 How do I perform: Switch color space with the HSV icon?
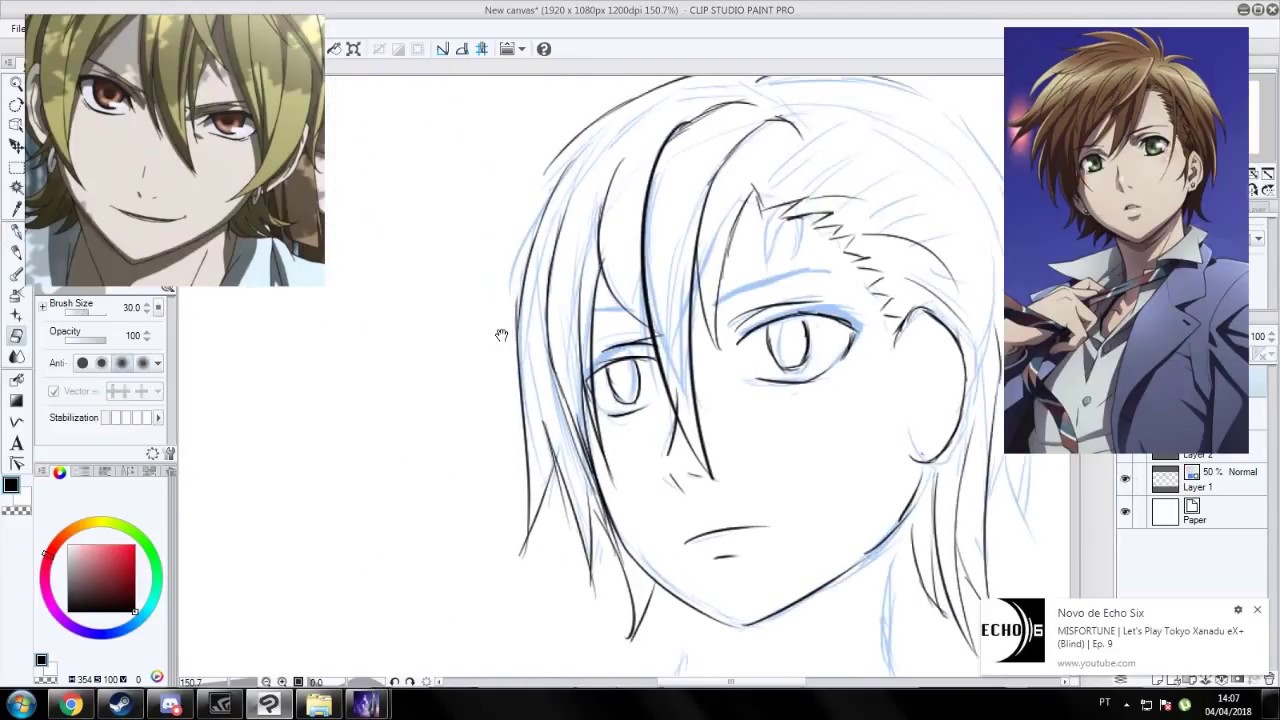point(157,678)
